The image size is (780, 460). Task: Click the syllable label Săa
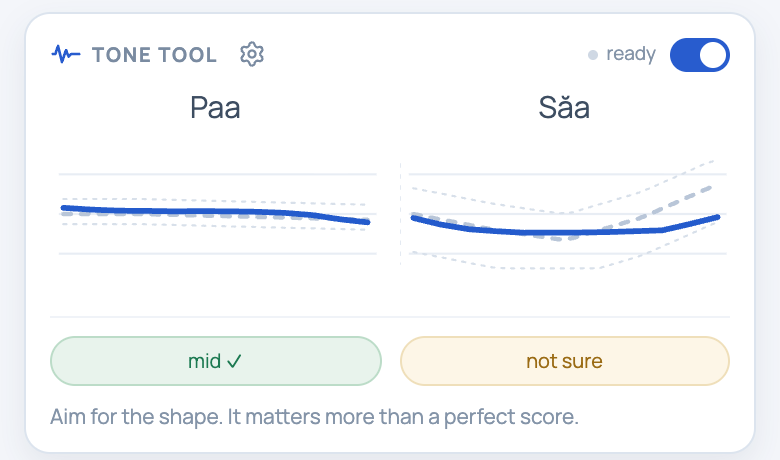[564, 106]
